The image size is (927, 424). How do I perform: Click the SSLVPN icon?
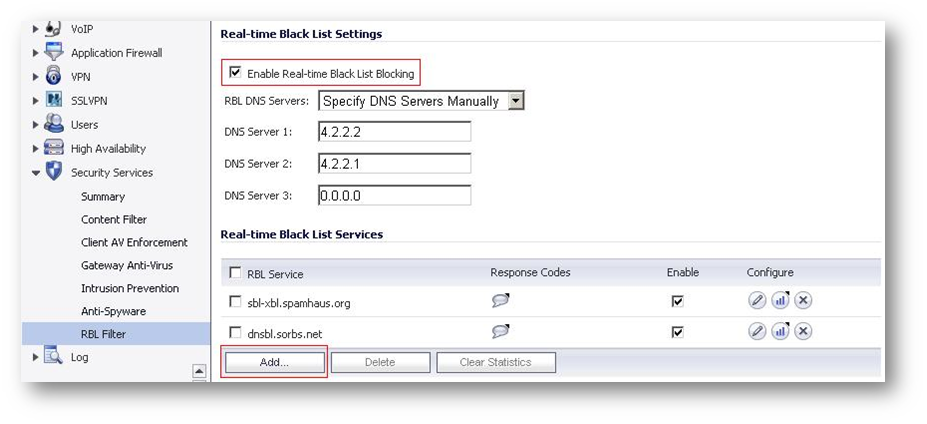tap(54, 101)
